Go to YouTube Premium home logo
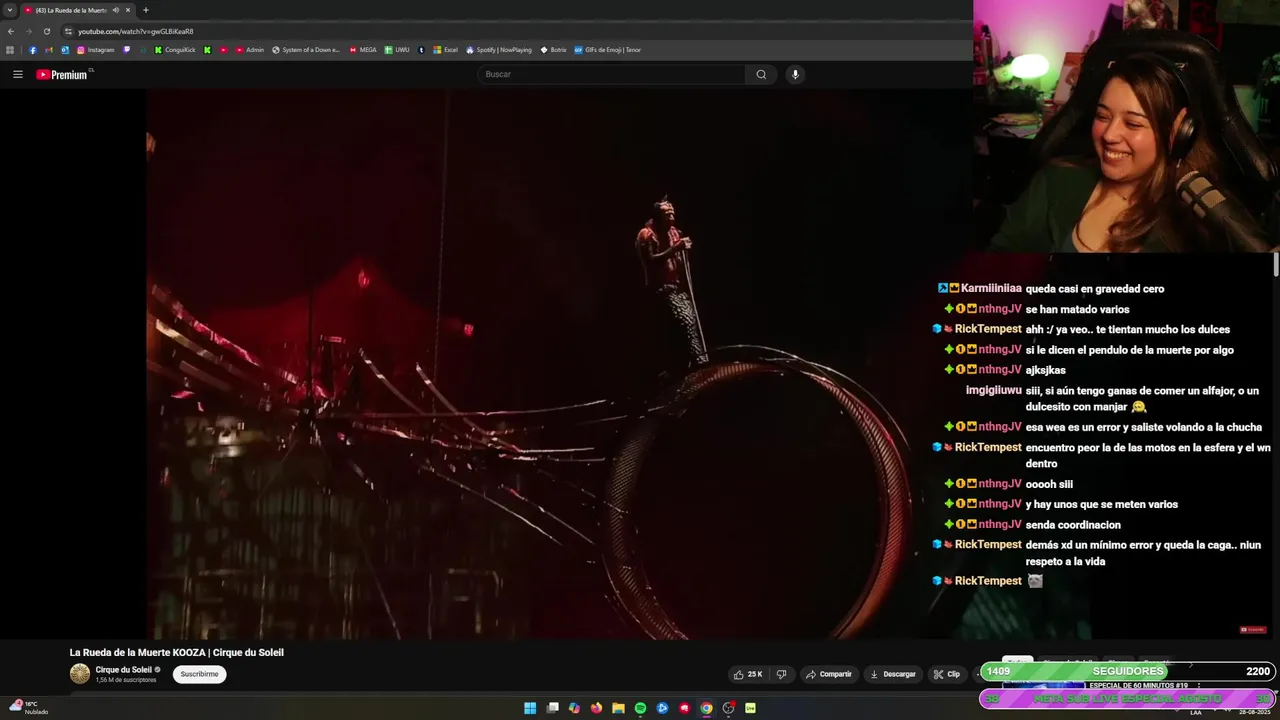 (64, 74)
